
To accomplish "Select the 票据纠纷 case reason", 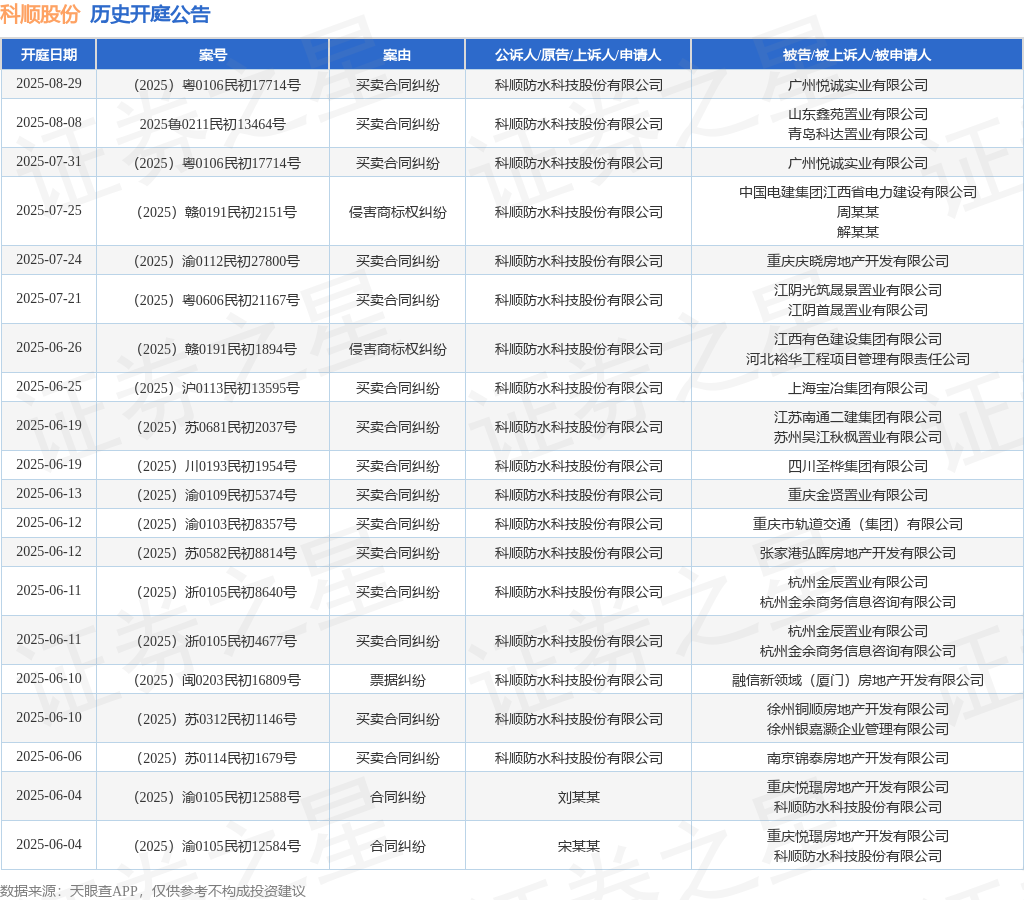I will 397,681.
